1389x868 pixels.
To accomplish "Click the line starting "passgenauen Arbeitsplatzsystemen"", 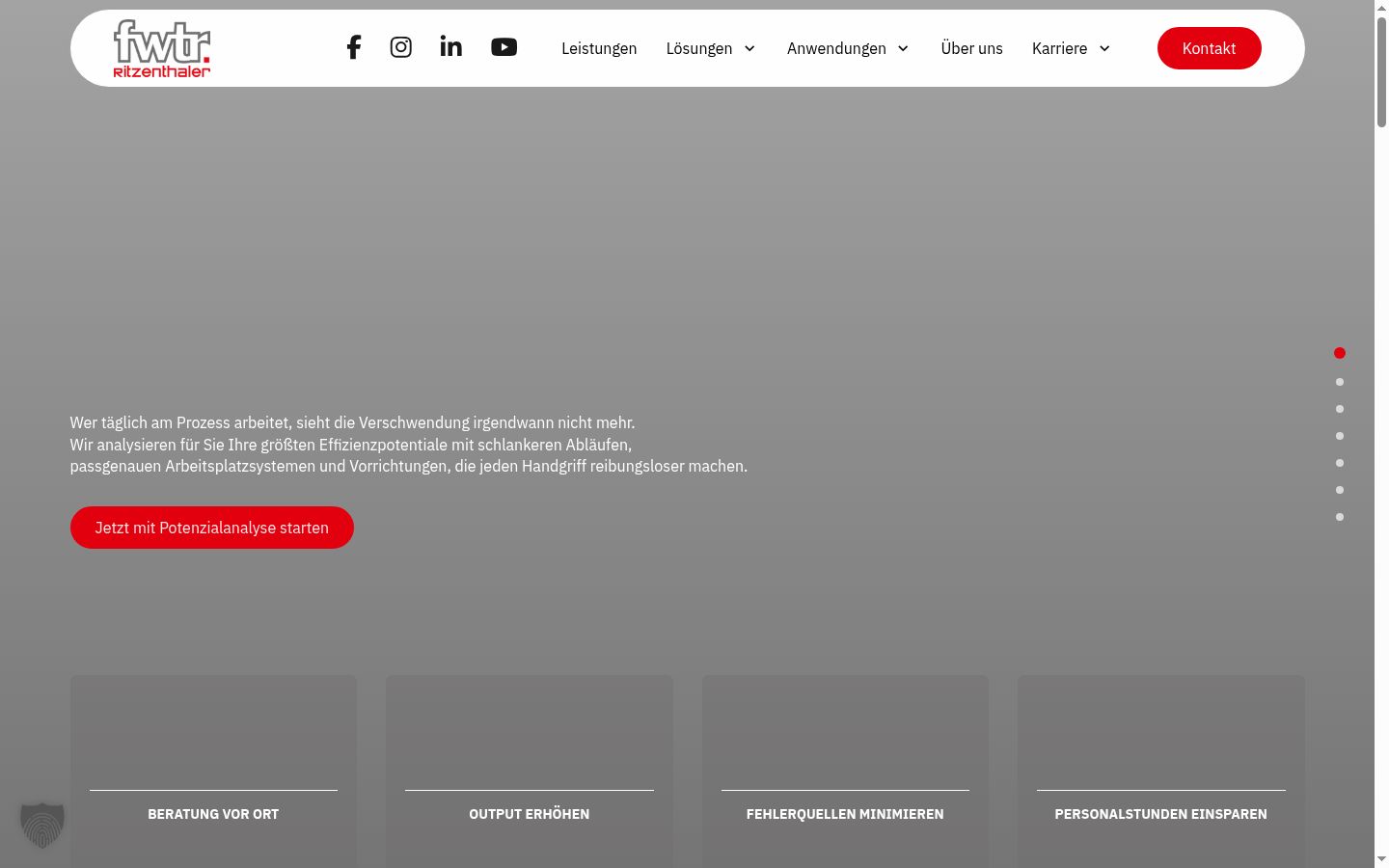I will point(408,466).
